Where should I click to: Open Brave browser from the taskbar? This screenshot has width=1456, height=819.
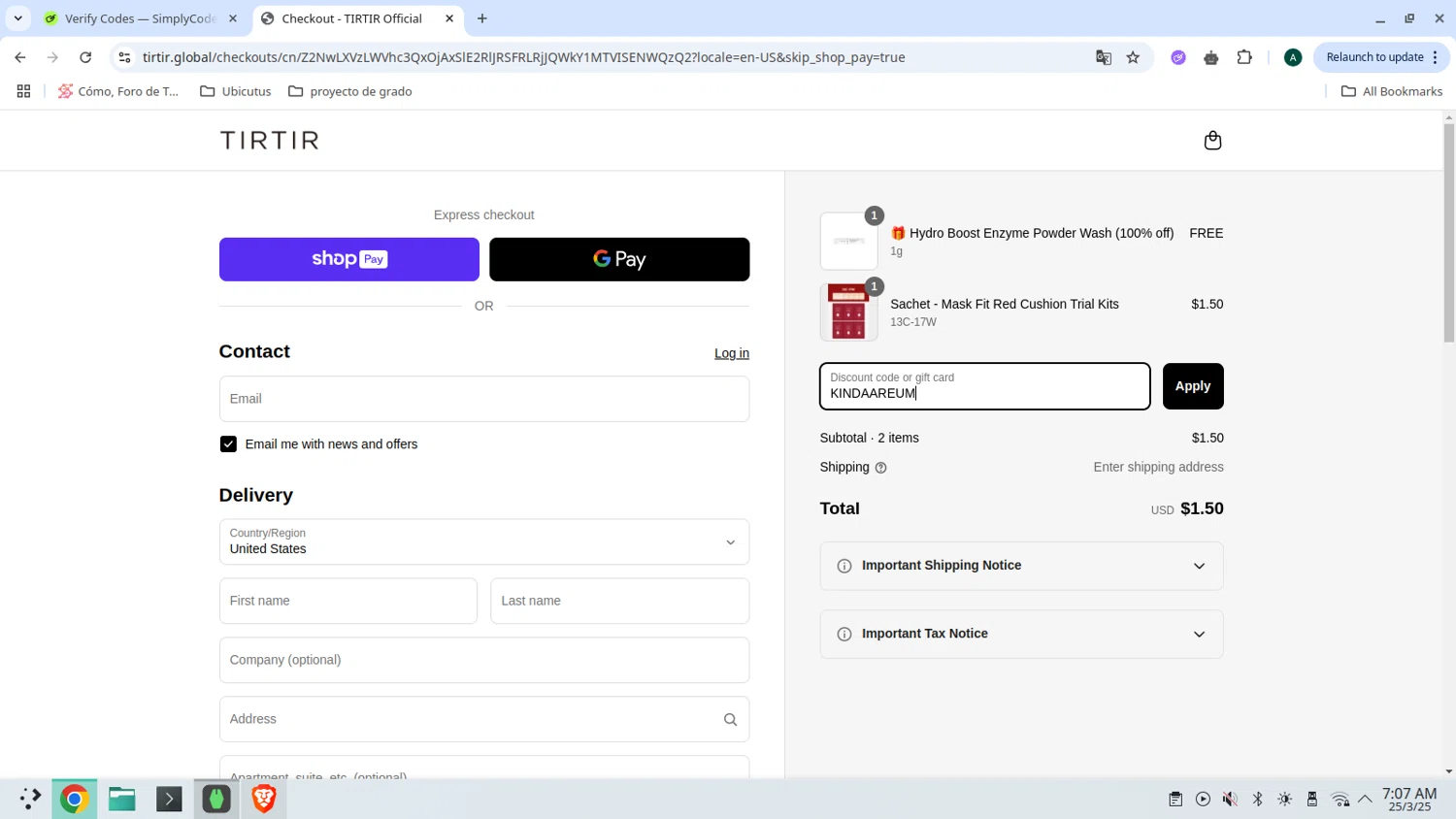[264, 799]
